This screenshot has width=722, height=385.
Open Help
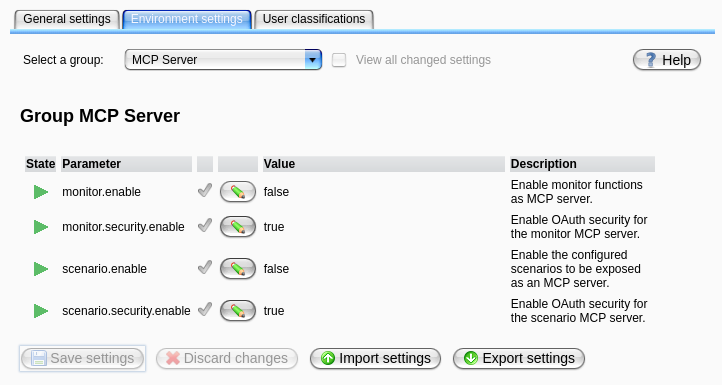667,60
